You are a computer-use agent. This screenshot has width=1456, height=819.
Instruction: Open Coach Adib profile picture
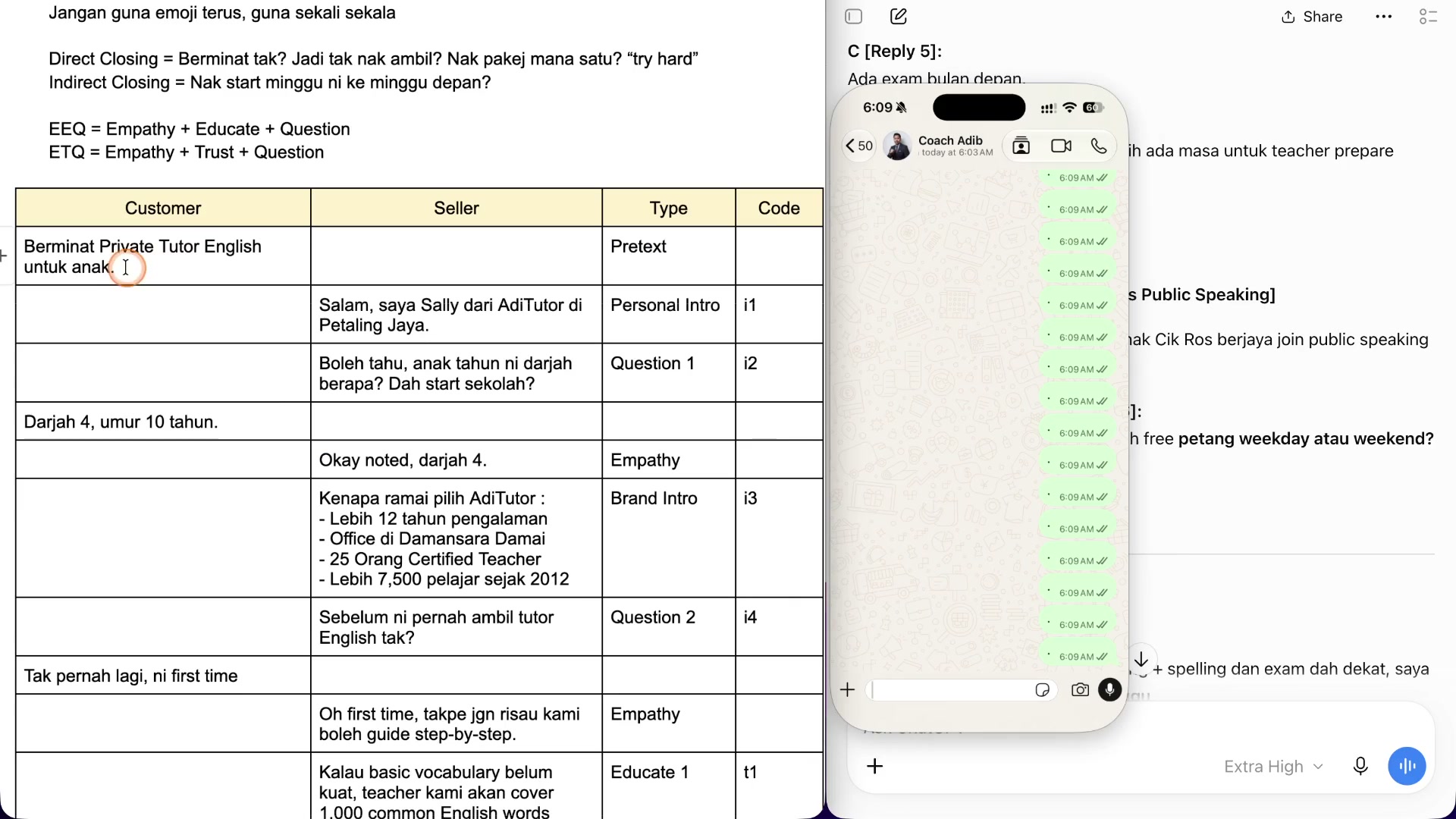(x=898, y=146)
